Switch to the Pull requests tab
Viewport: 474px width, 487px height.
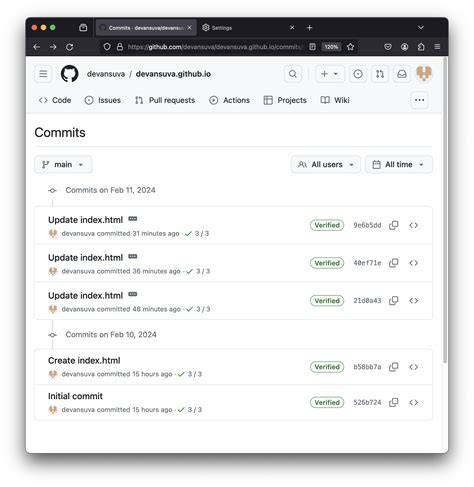coord(165,100)
